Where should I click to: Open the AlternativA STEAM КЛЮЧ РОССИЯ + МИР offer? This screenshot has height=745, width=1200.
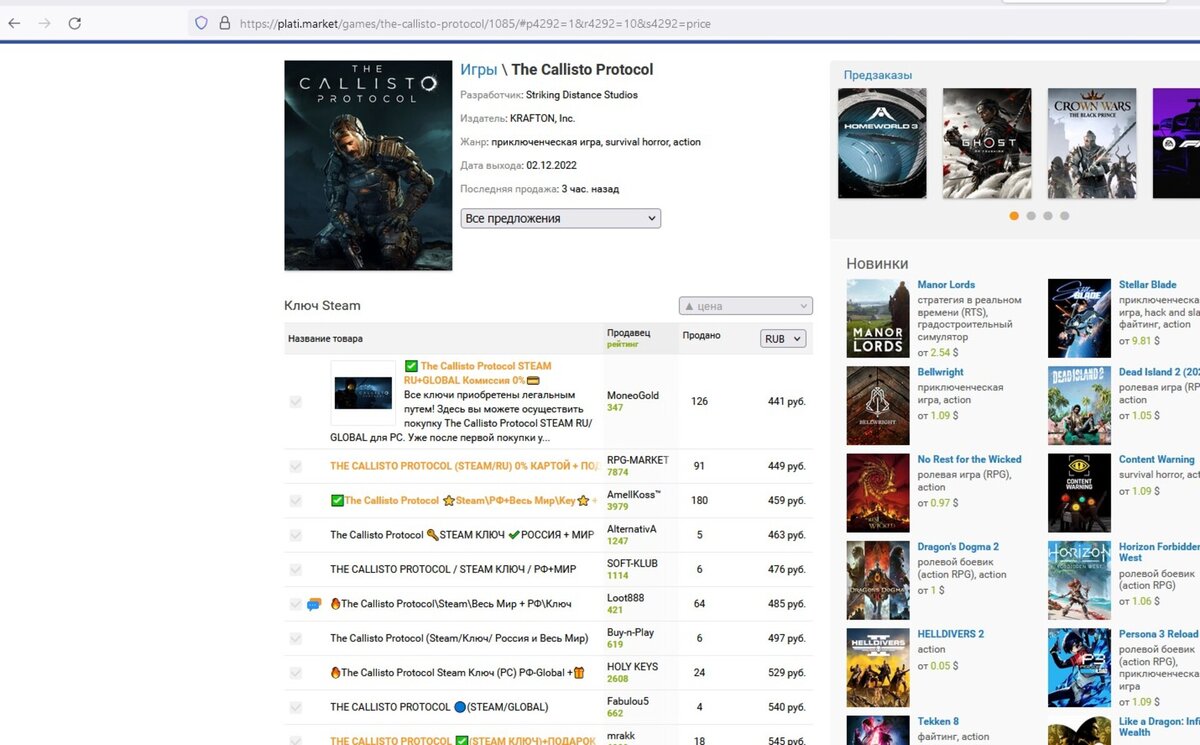462,535
